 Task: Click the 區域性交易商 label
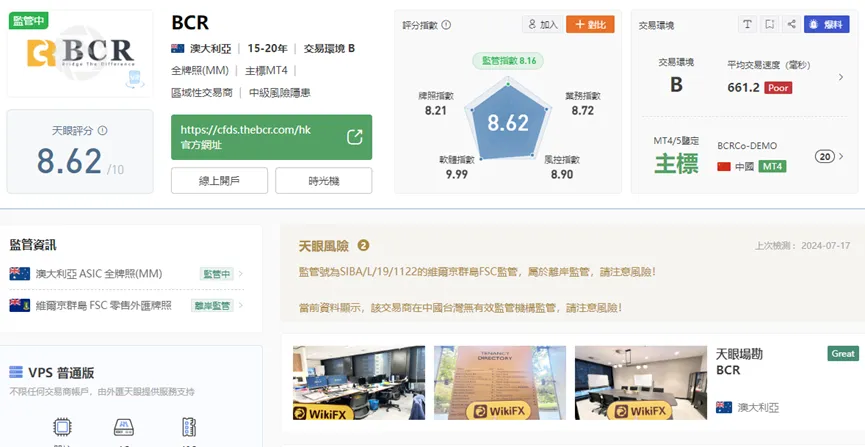click(201, 93)
